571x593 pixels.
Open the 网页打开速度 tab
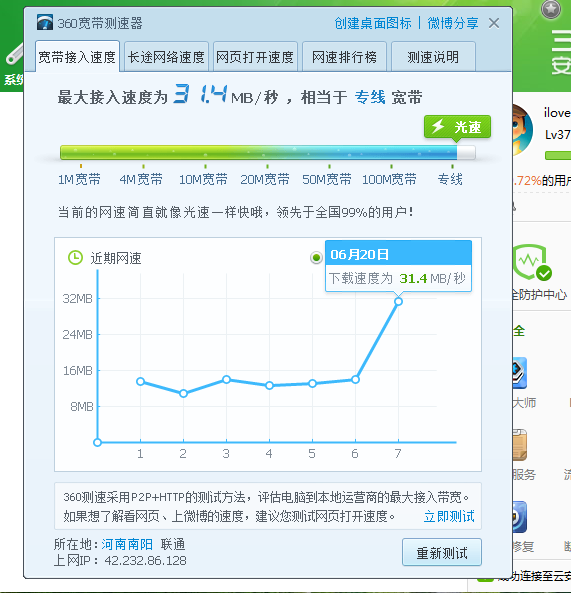[x=255, y=57]
